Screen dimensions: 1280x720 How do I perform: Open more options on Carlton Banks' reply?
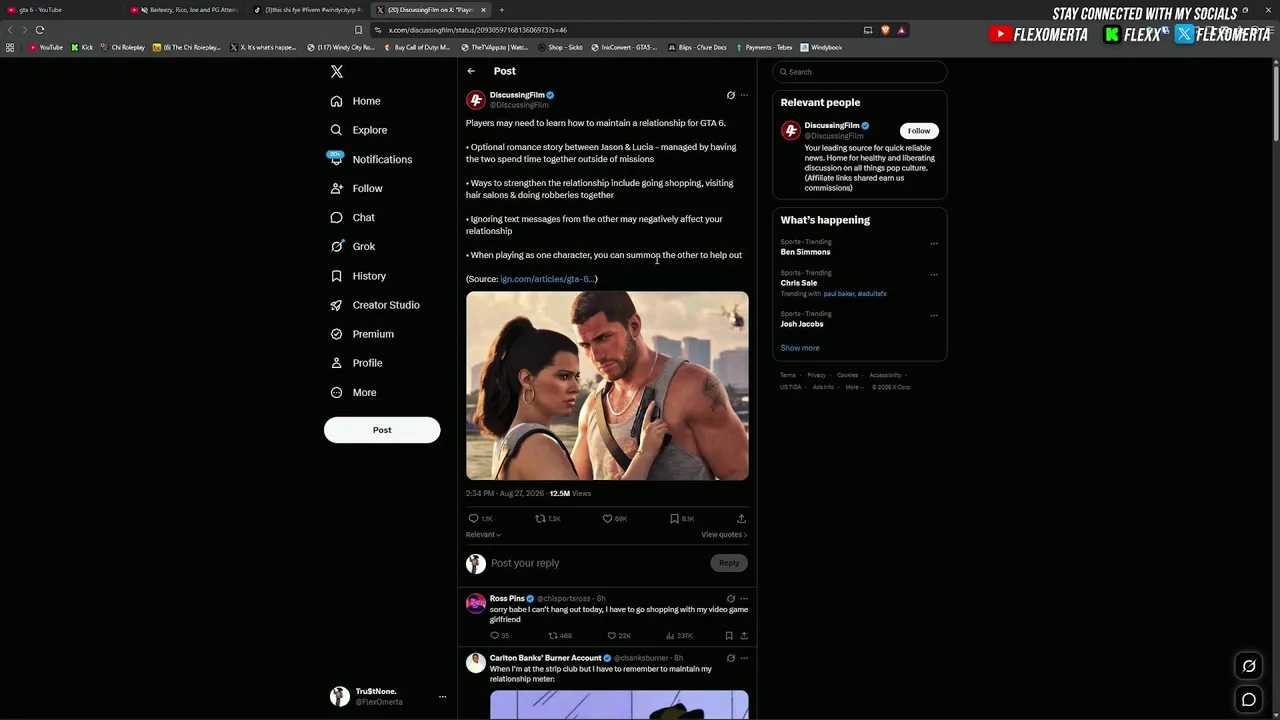(743, 658)
